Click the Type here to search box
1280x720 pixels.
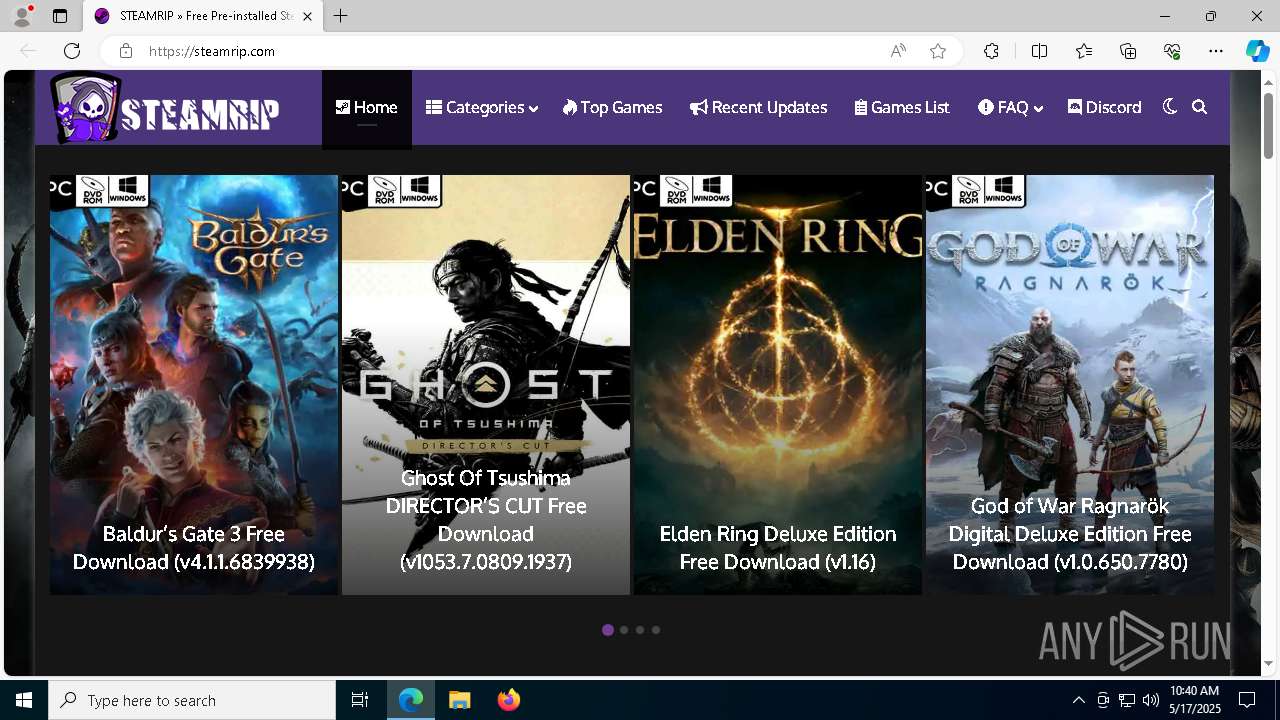pyautogui.click(x=192, y=700)
